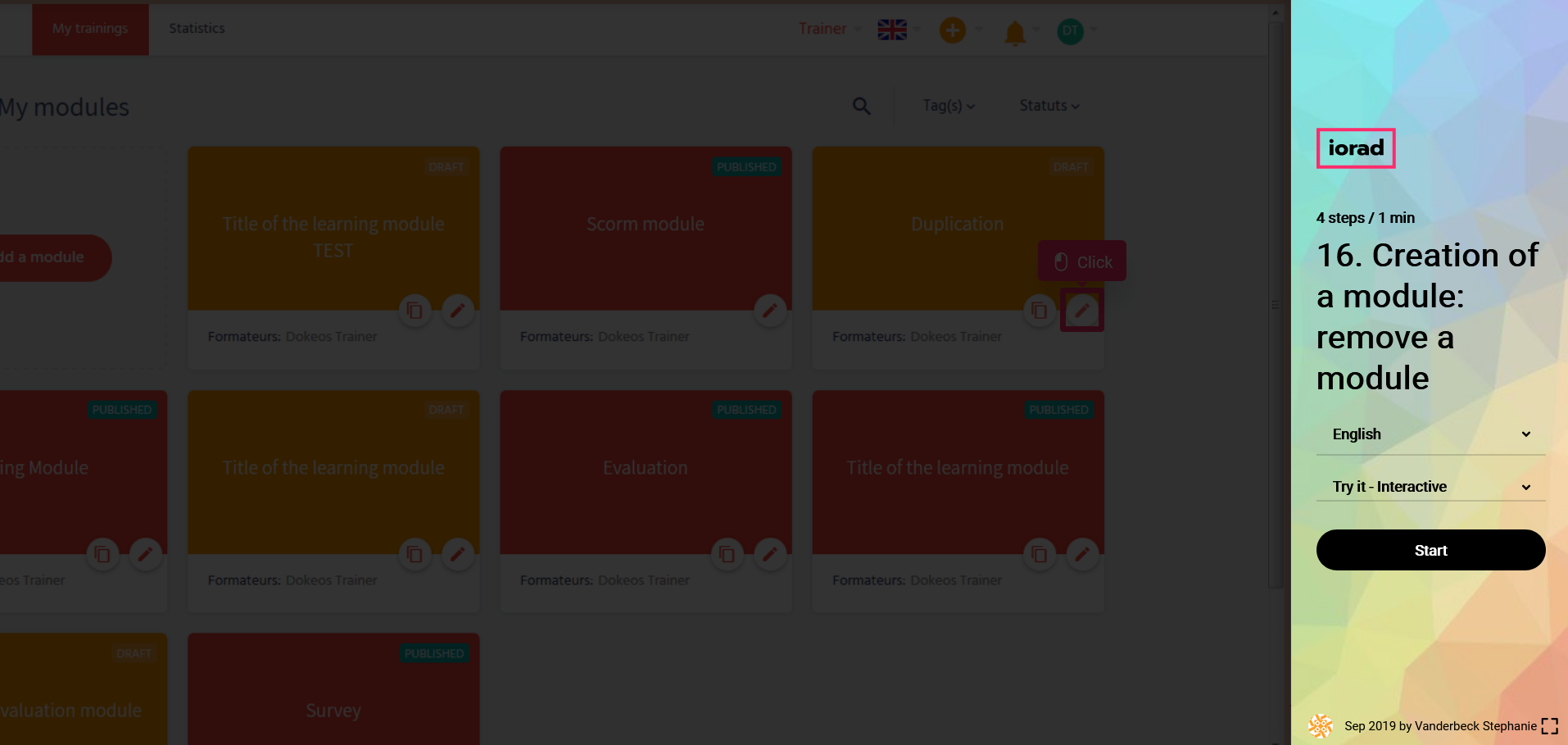Edit the Evaluation module with pencil icon
The width and height of the screenshot is (1568, 745).
769,555
